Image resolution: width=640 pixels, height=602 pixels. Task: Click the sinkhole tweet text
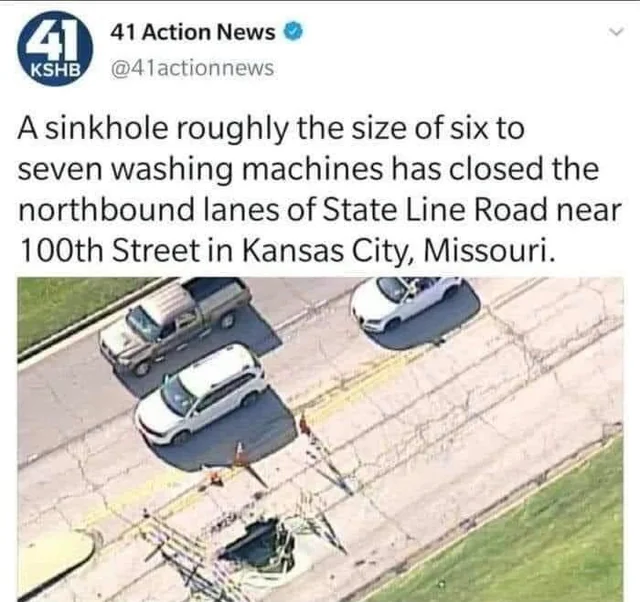(x=319, y=189)
